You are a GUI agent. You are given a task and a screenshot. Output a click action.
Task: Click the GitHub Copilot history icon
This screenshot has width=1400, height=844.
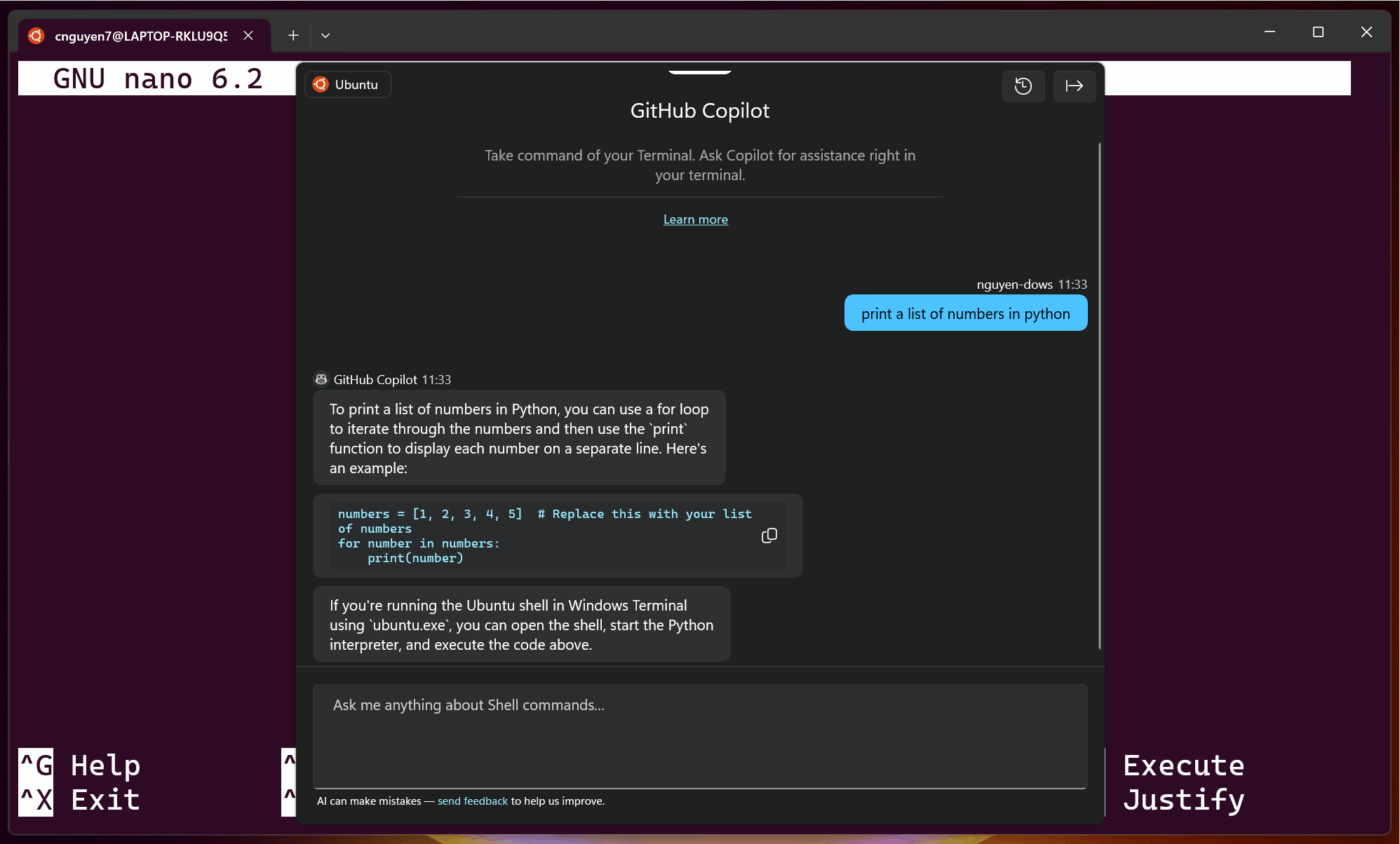point(1024,84)
